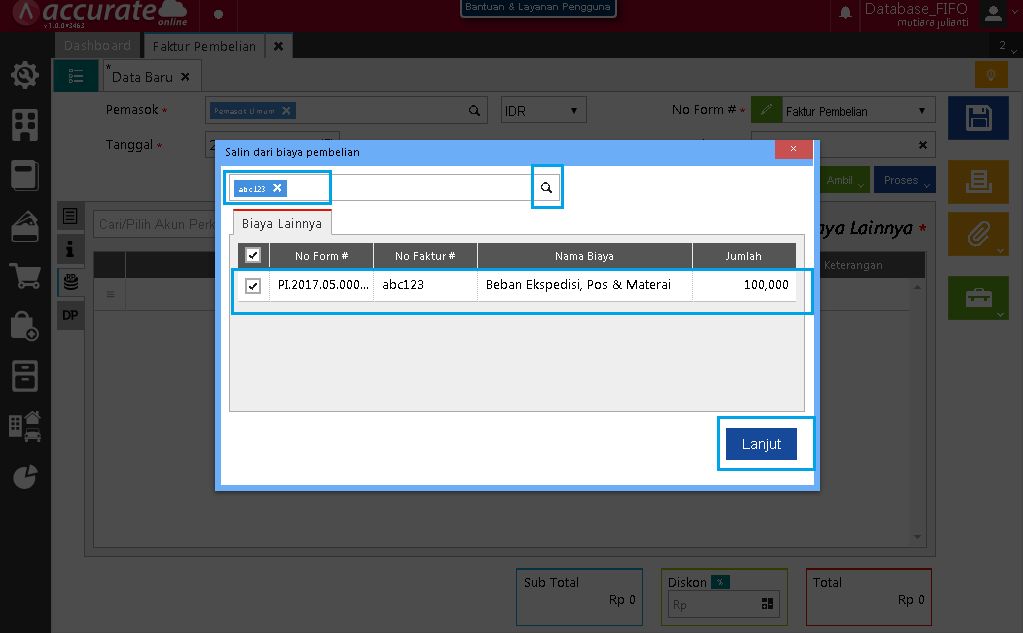Open the IDR currency dropdown
This screenshot has height=633, width=1023.
point(542,109)
